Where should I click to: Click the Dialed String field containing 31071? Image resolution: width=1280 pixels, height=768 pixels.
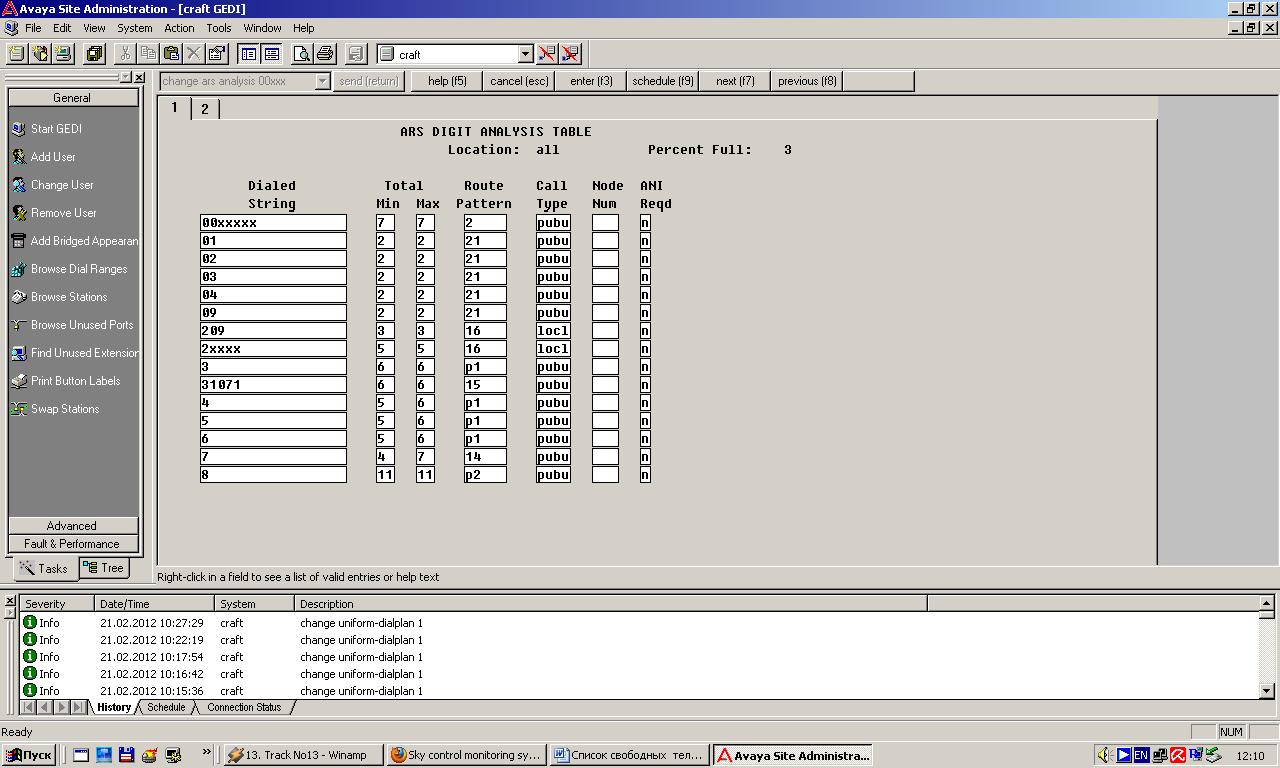point(273,385)
